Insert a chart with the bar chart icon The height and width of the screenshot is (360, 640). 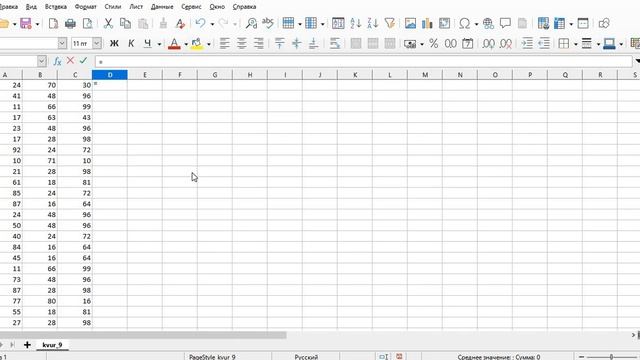(427, 23)
